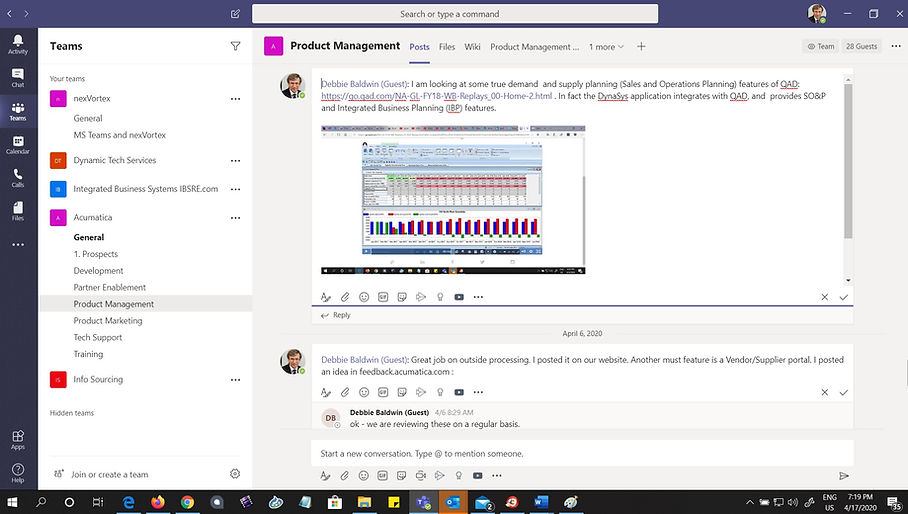Select the Product Marketing channel
This screenshot has height=514, width=908.
tap(108, 321)
